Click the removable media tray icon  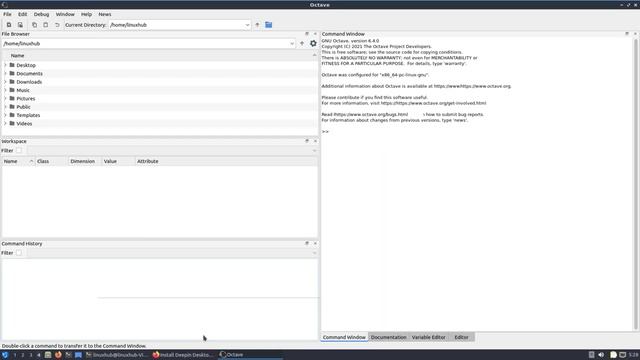pyautogui.click(x=591, y=355)
